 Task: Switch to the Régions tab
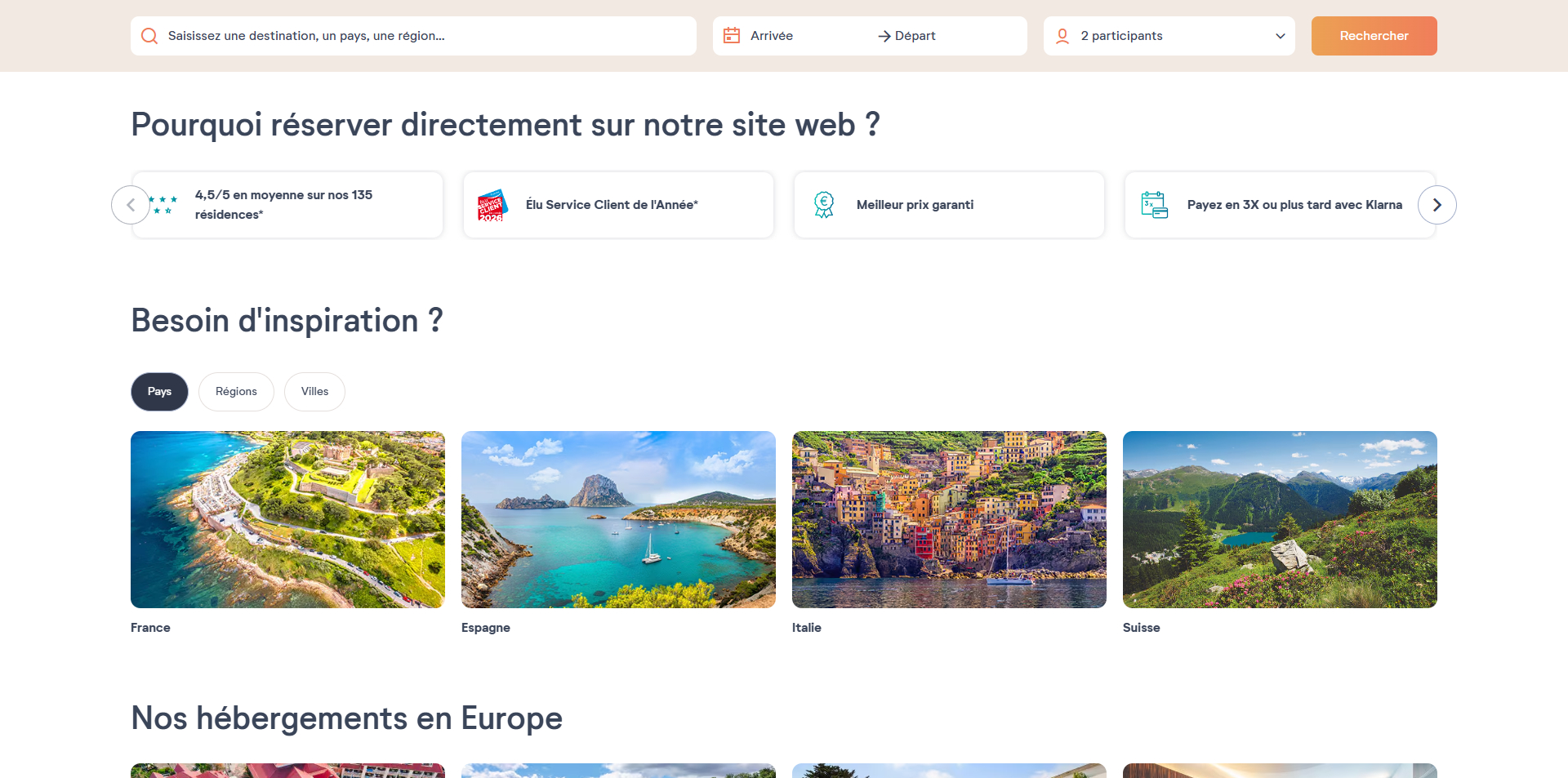(236, 392)
